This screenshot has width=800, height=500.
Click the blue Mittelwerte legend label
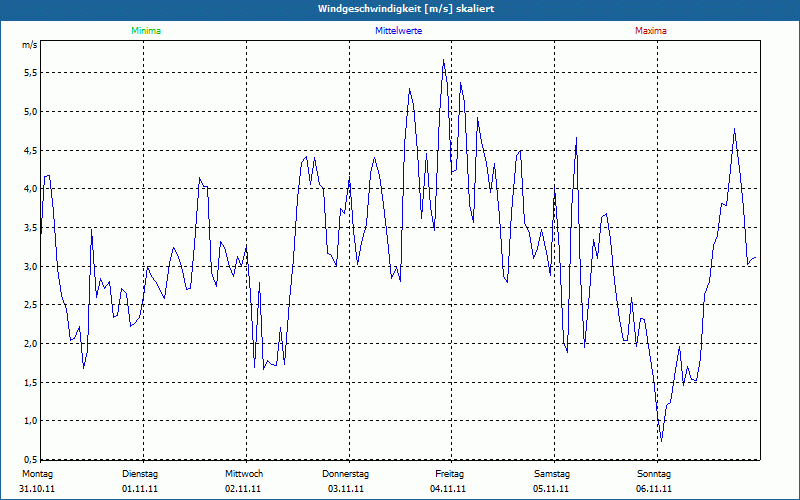click(398, 31)
